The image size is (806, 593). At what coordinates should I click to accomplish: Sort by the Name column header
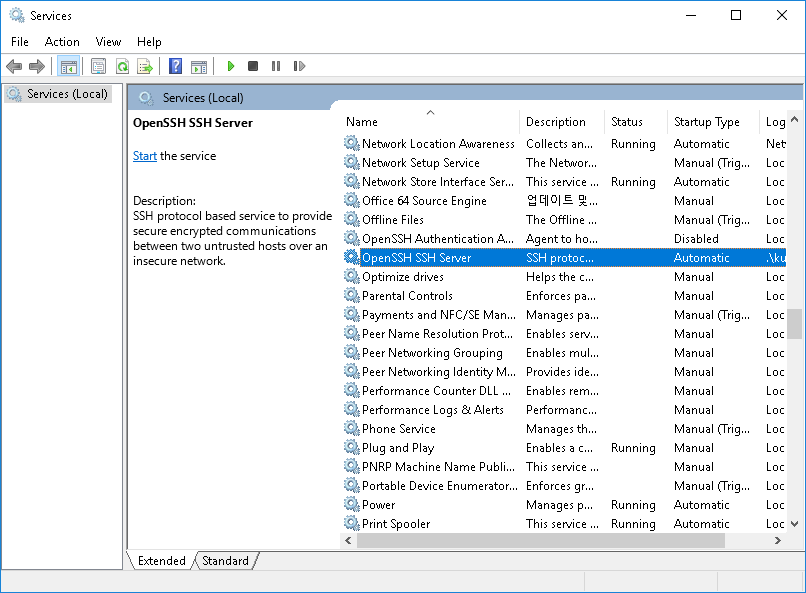[362, 122]
